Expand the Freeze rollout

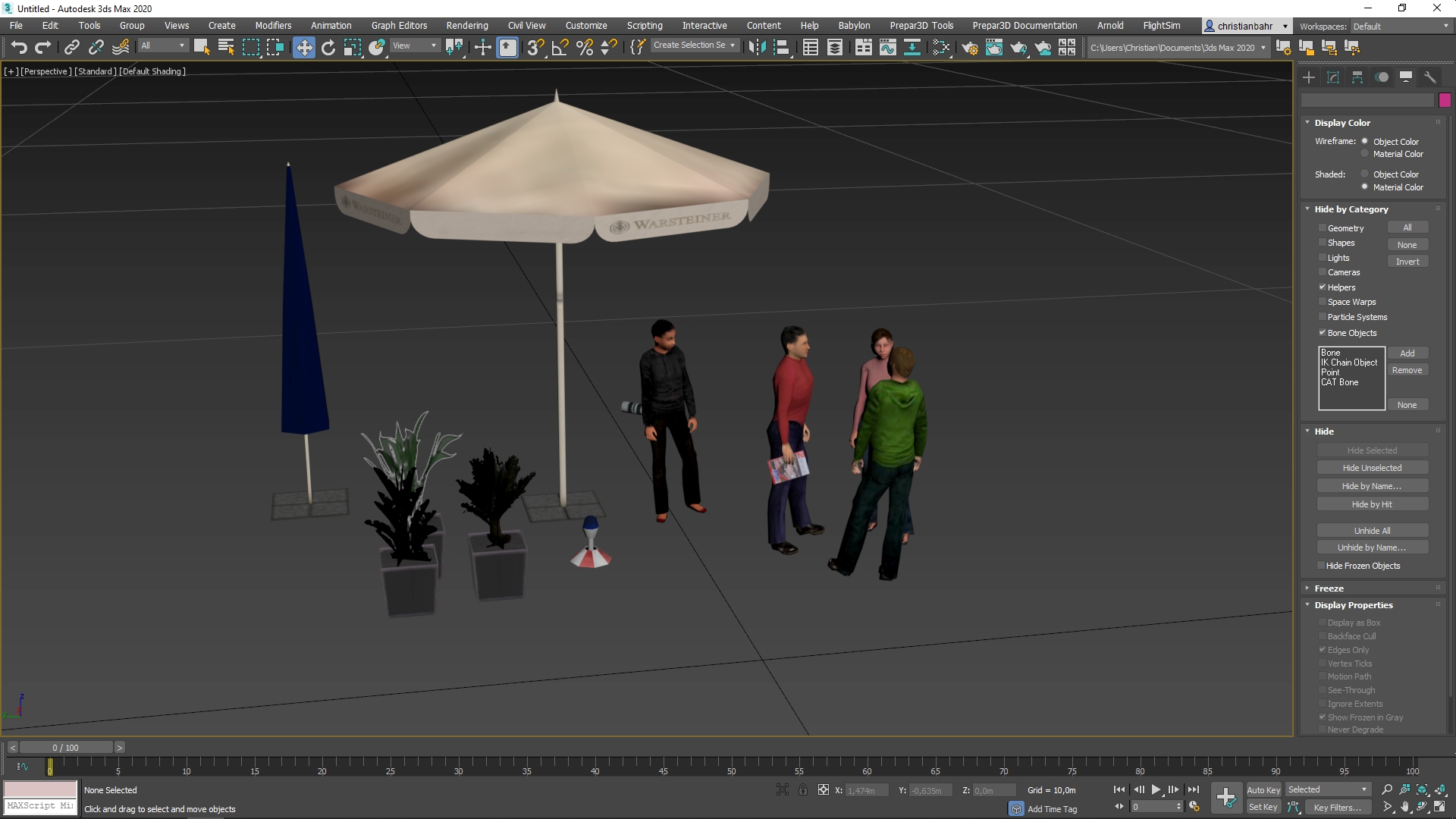tap(1328, 588)
